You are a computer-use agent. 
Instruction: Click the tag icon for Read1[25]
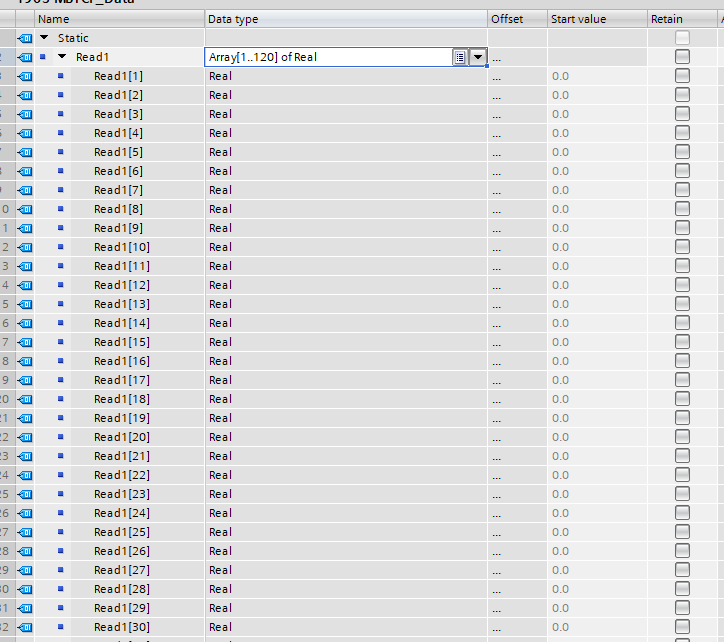tap(25, 532)
